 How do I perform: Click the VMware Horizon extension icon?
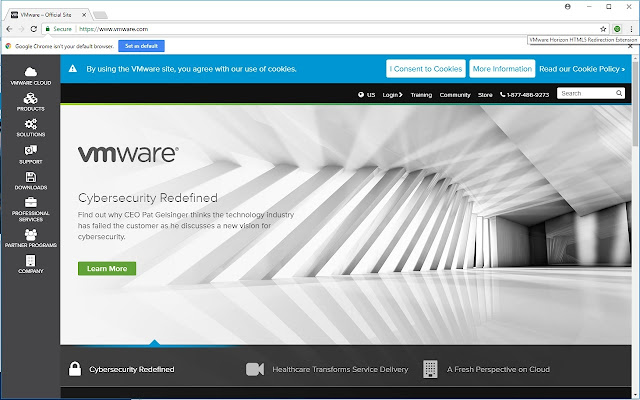tap(617, 29)
